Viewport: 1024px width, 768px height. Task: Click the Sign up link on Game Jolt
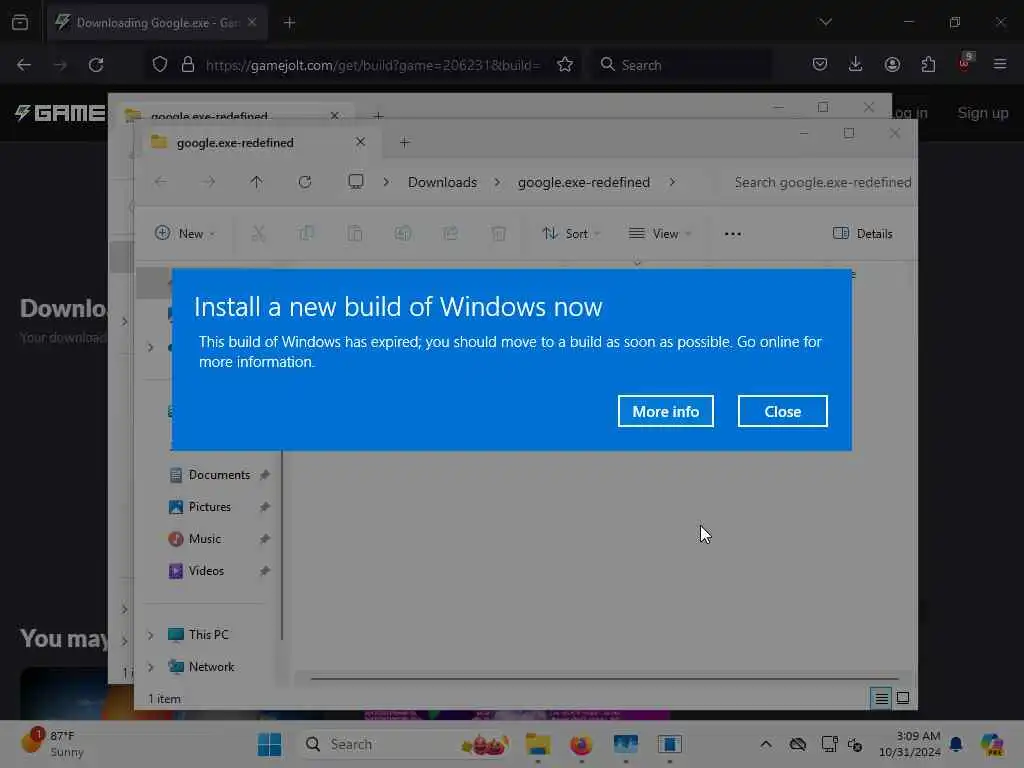pos(983,113)
